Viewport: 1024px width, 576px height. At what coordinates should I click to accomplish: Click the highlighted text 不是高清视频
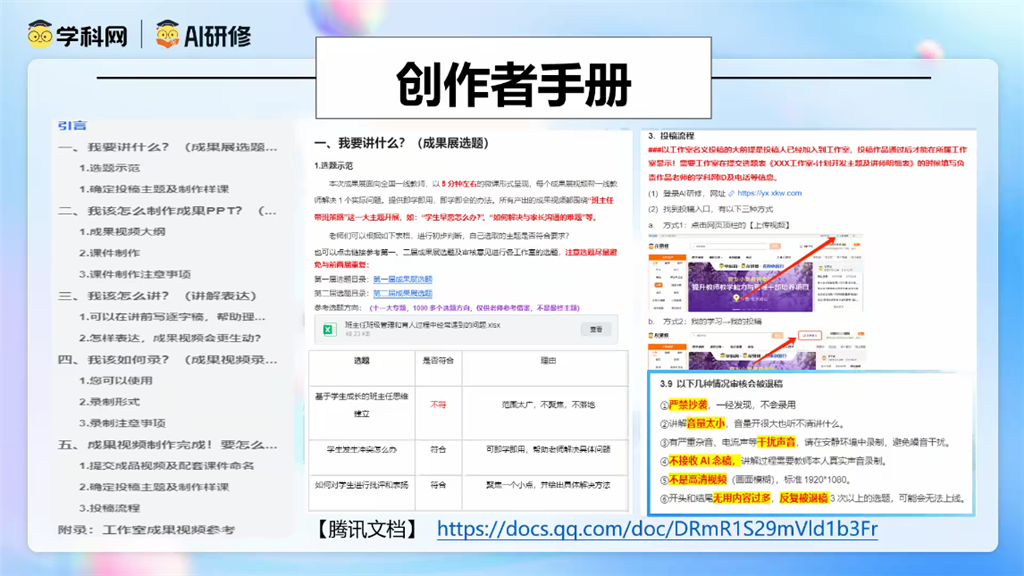[x=697, y=479]
